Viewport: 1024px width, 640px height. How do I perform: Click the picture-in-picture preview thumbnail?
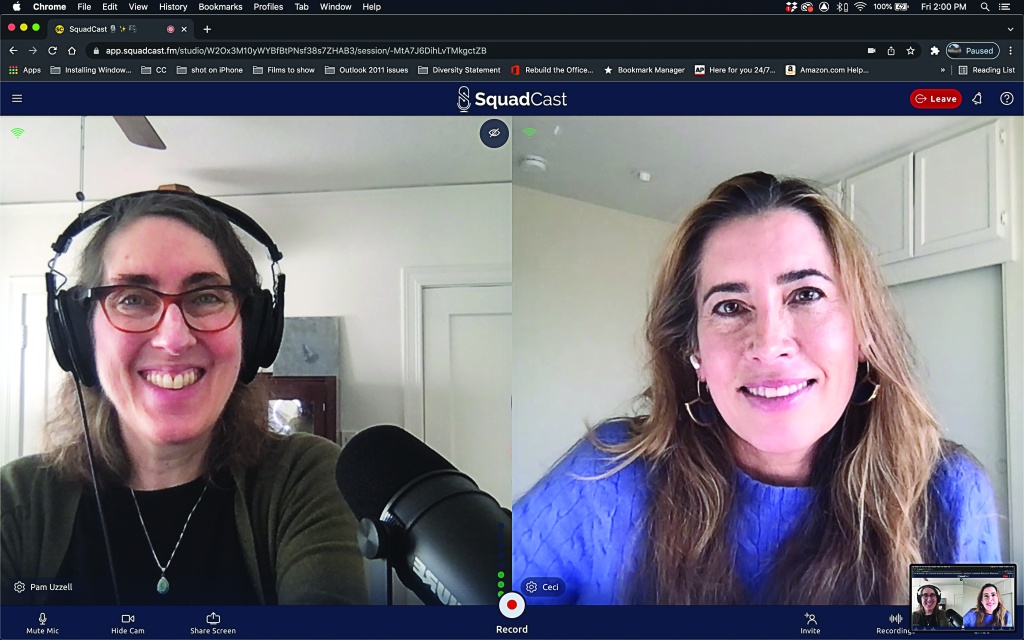(x=963, y=598)
